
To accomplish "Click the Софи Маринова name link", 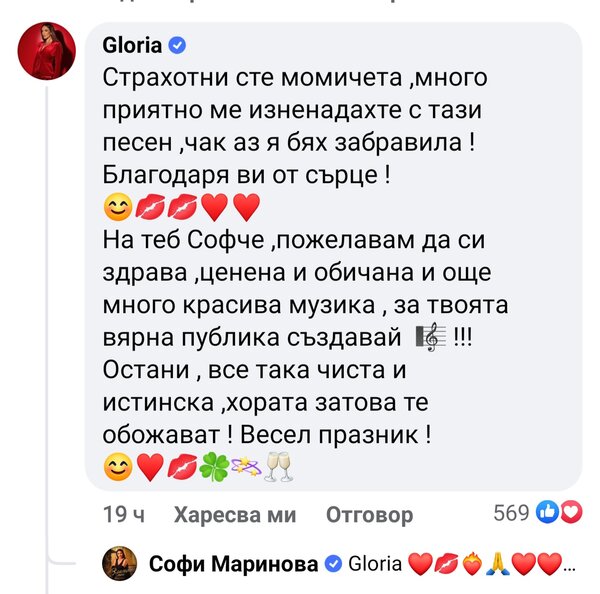I will (233, 564).
